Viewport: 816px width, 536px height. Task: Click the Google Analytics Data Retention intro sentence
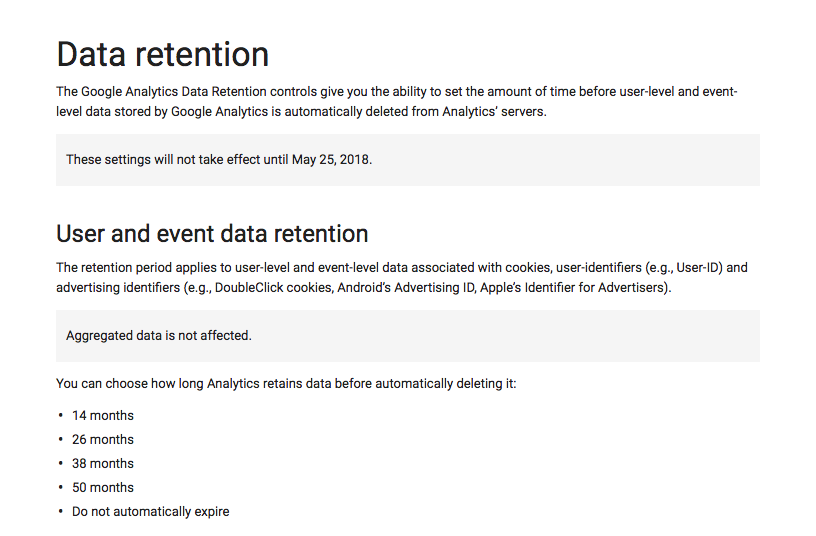[x=397, y=101]
